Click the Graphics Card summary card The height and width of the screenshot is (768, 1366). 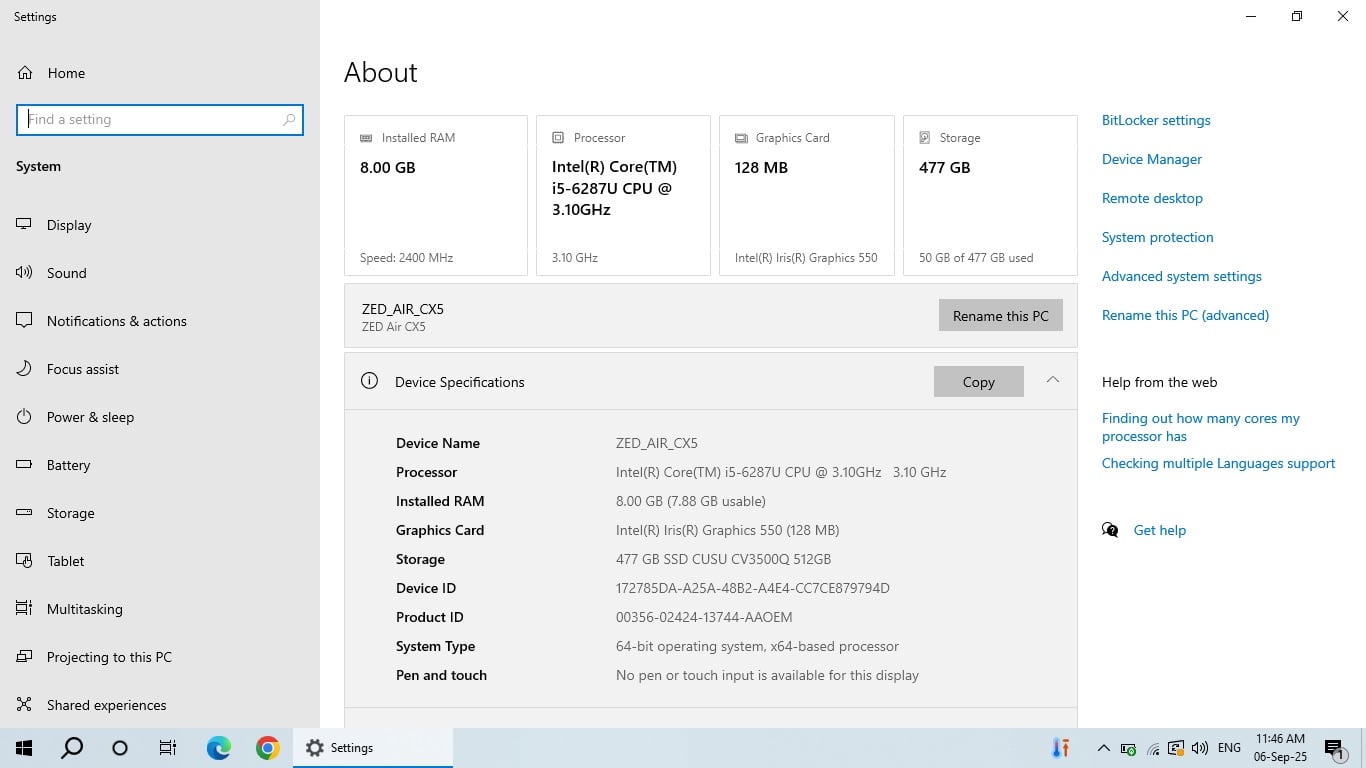click(x=807, y=195)
